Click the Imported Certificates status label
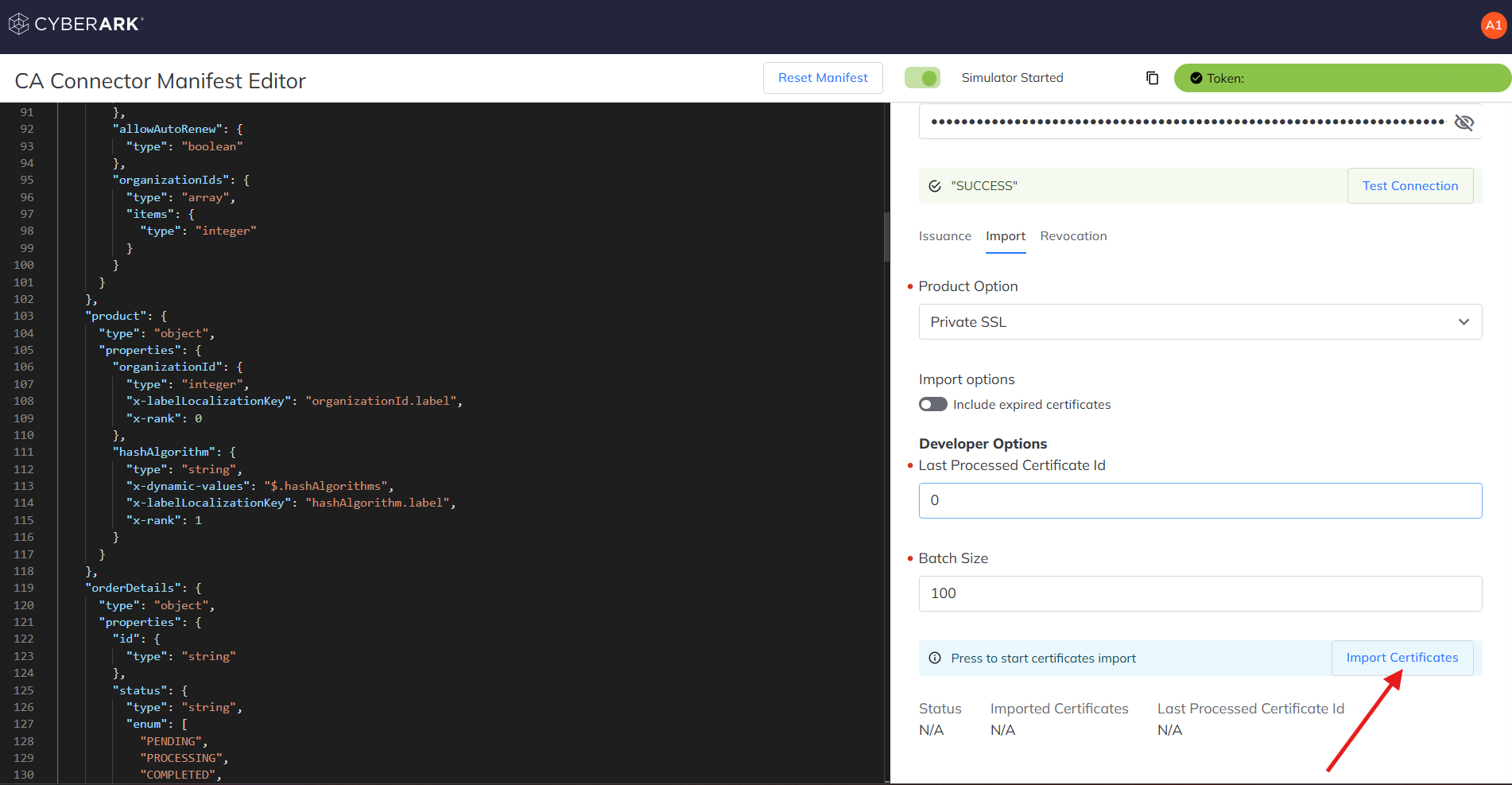Screen dimensions: 1512x785 point(1059,709)
